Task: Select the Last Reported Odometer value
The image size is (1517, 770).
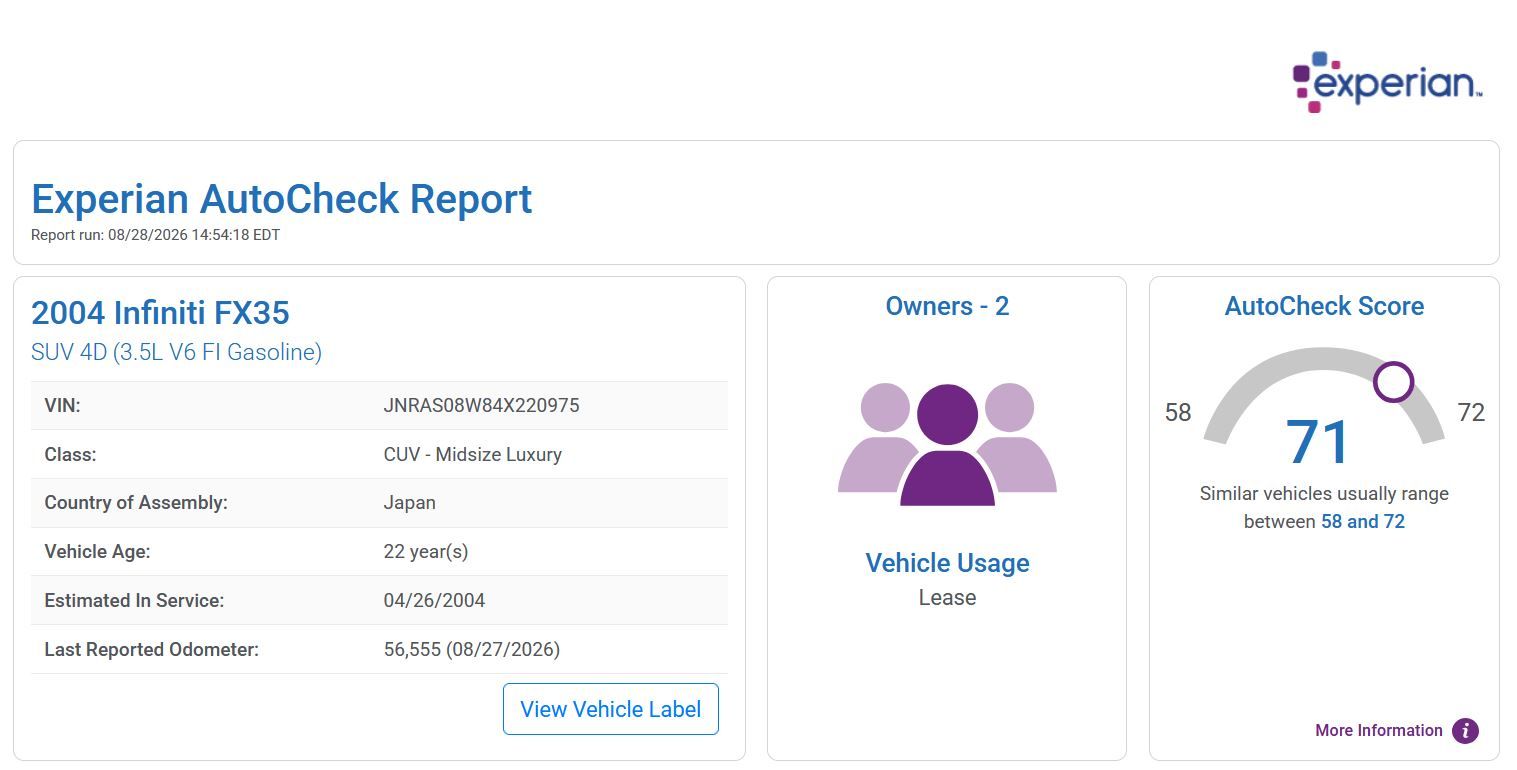Action: [472, 650]
